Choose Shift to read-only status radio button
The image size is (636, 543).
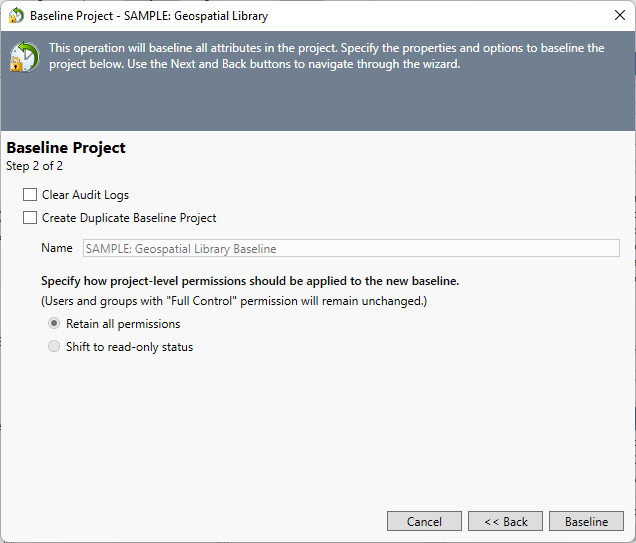point(54,347)
